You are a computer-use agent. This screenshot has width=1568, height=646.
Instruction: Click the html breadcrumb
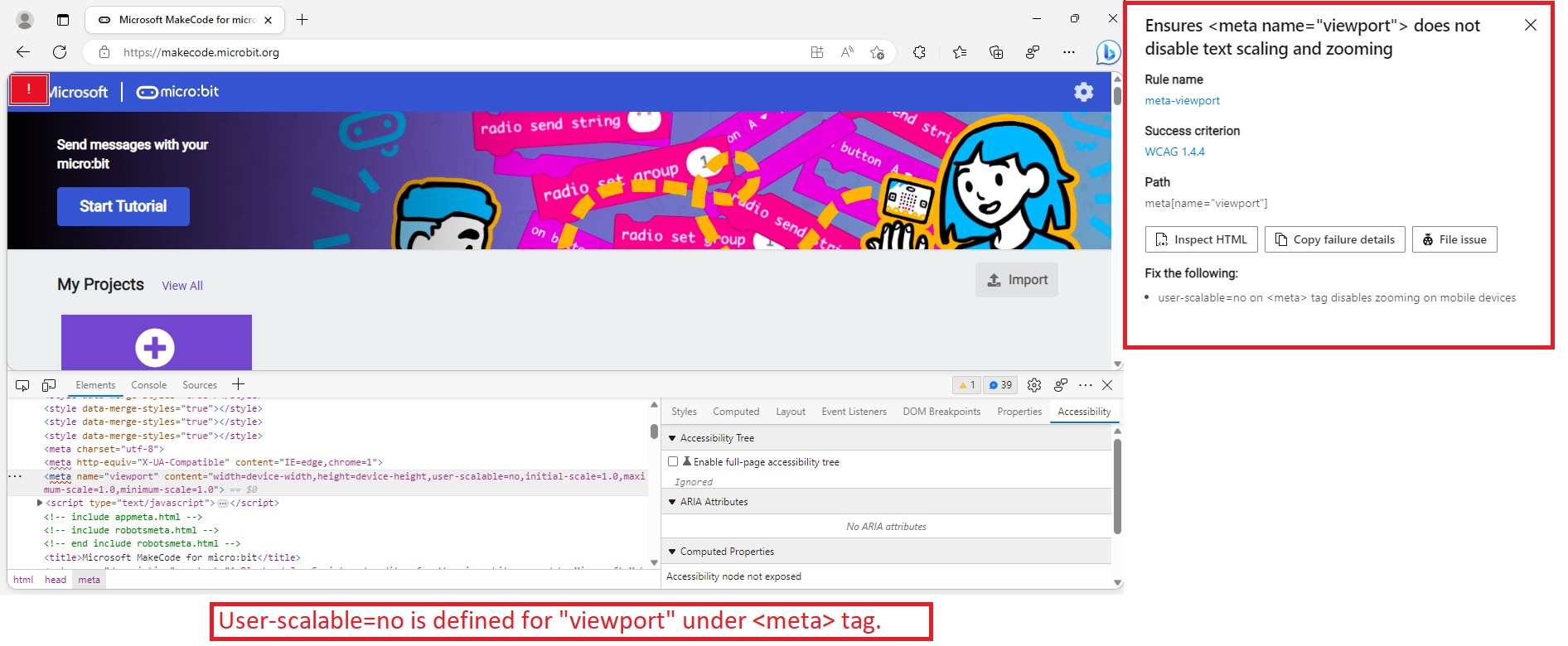pyautogui.click(x=23, y=580)
